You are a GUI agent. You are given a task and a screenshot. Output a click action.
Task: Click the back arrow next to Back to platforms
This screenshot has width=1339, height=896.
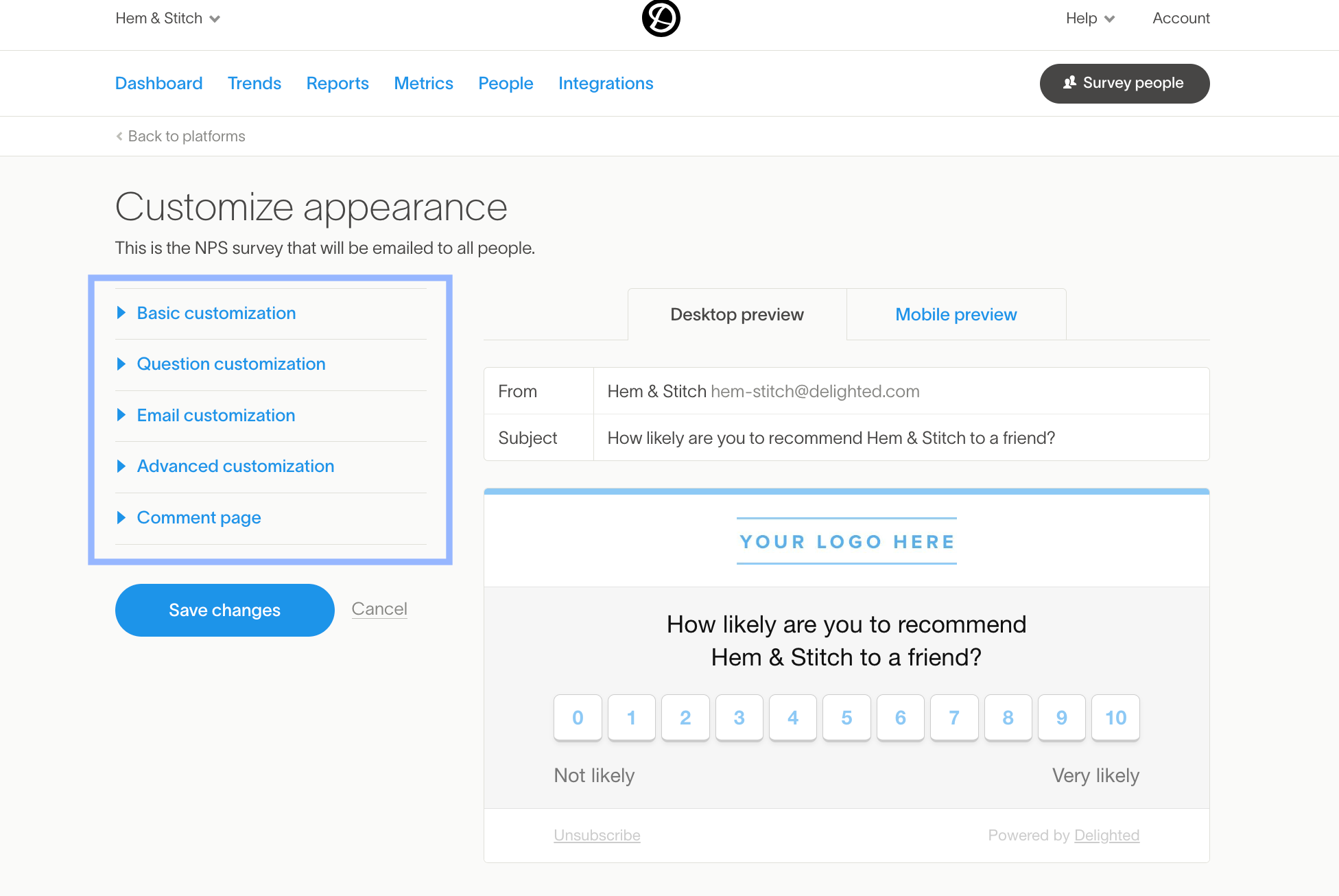[119, 136]
